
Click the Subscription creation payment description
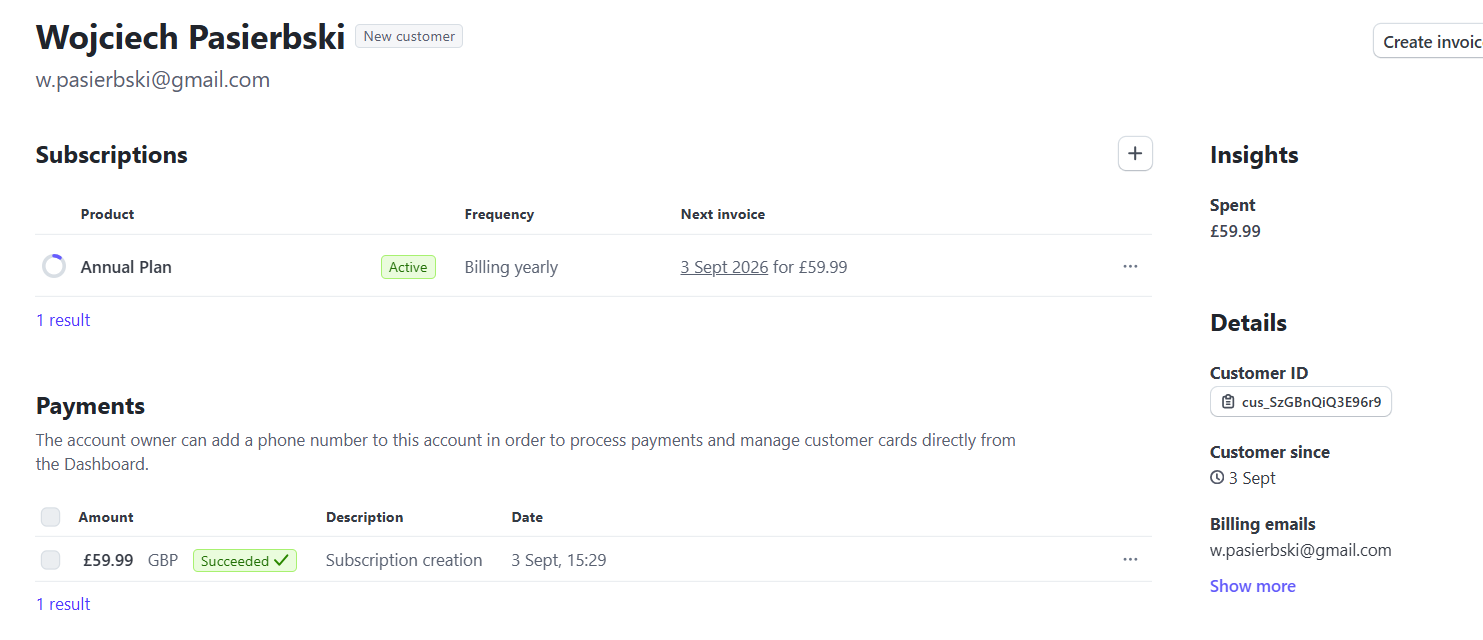coord(404,560)
